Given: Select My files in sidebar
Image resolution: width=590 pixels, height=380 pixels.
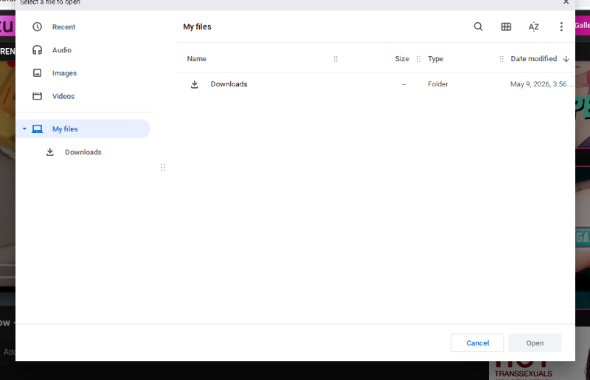Looking at the screenshot, I should pos(84,129).
